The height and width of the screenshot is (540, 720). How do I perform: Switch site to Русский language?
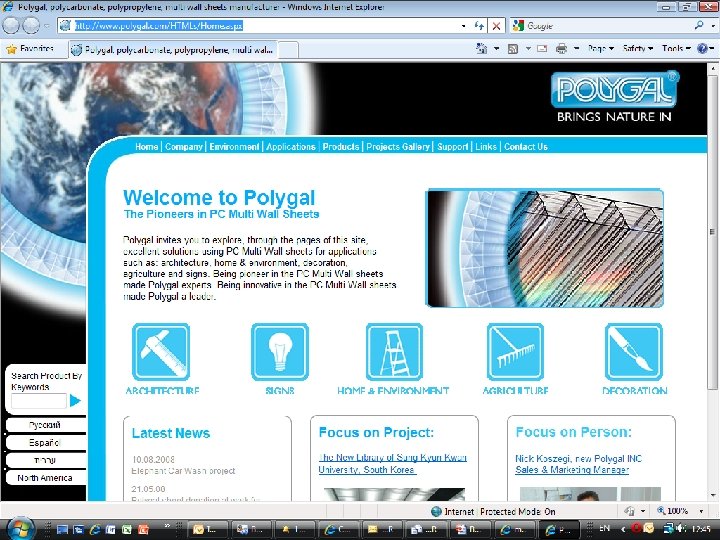tap(45, 425)
